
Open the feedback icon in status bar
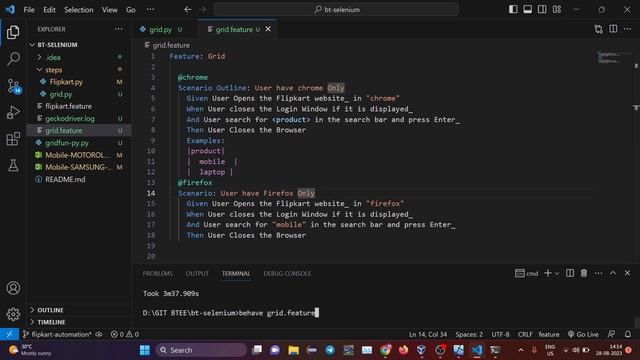pyautogui.click(x=611, y=334)
